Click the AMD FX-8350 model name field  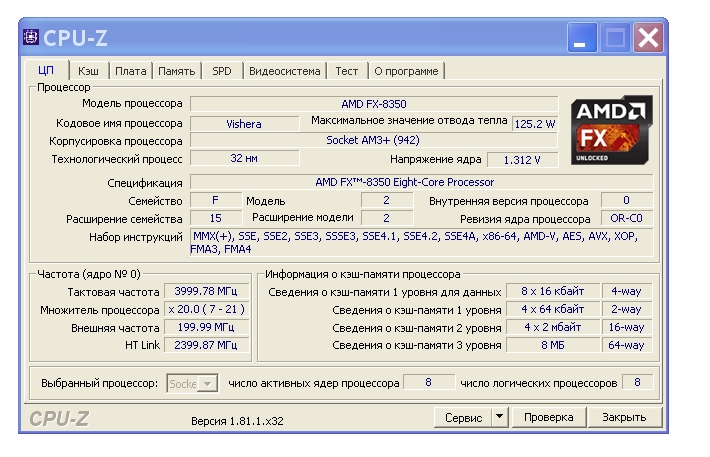coord(373,104)
